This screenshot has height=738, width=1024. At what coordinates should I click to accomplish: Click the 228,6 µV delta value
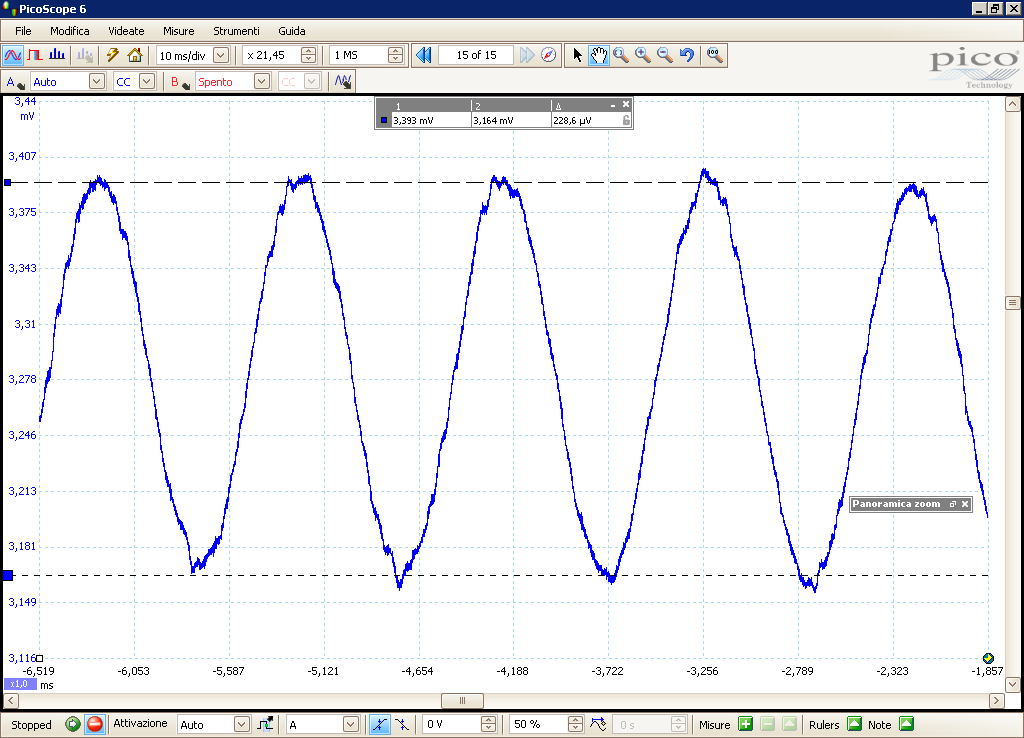coord(572,121)
